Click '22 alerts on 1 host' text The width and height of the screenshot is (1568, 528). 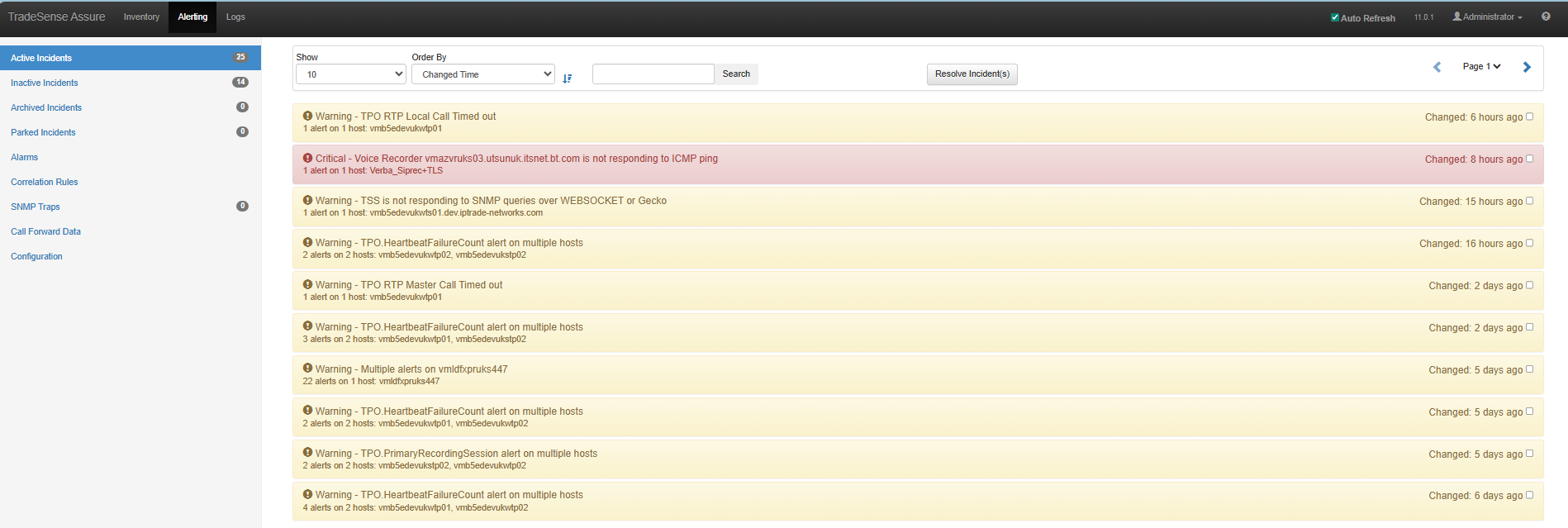pyautogui.click(x=339, y=382)
